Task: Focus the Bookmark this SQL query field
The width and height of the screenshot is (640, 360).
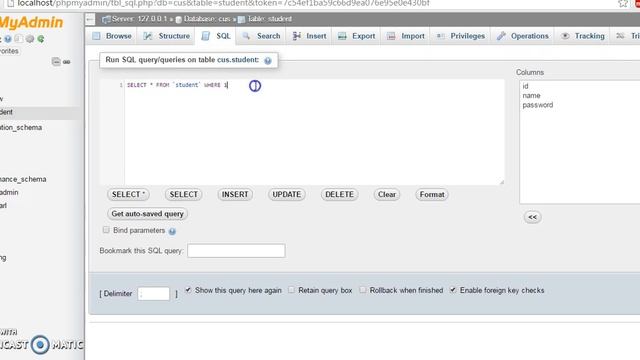Action: (x=236, y=251)
